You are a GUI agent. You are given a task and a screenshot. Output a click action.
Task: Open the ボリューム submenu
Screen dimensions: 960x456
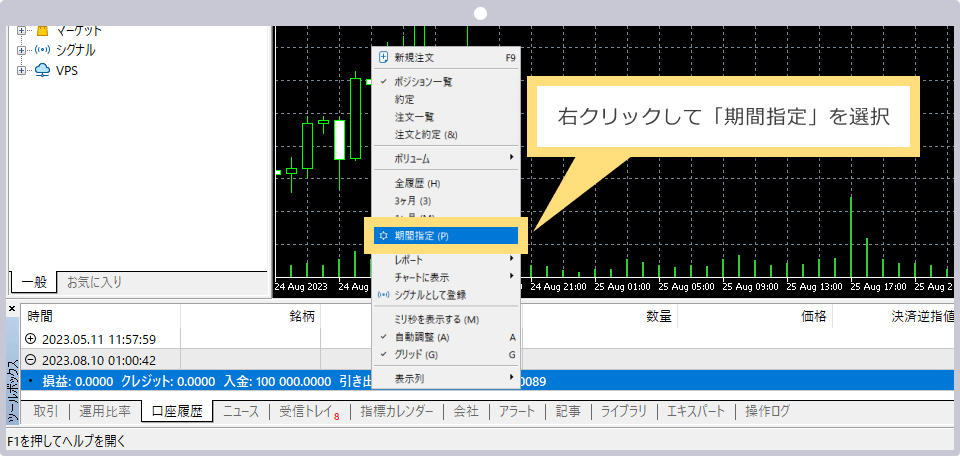pyautogui.click(x=446, y=159)
